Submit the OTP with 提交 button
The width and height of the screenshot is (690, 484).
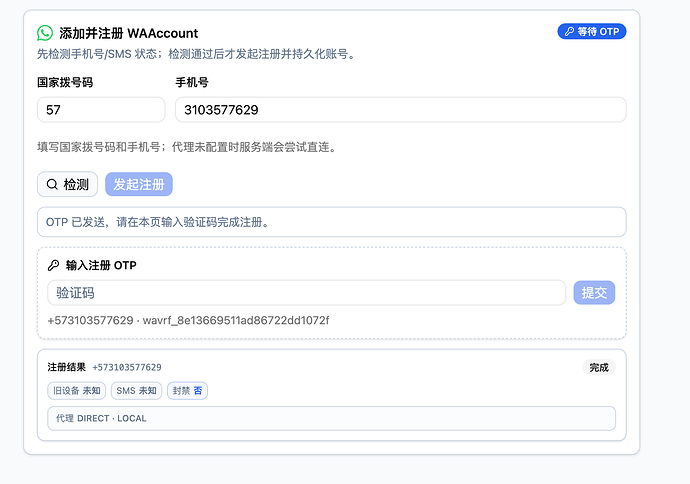click(x=594, y=293)
